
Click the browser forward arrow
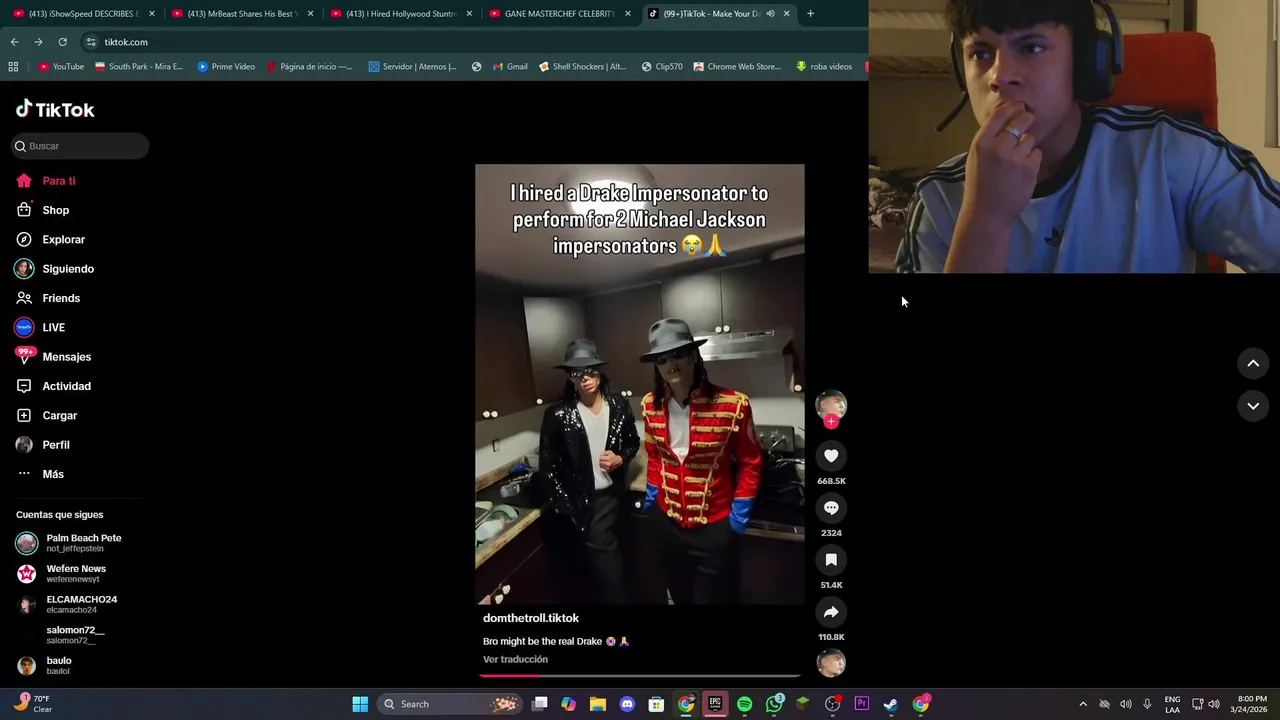38,42
